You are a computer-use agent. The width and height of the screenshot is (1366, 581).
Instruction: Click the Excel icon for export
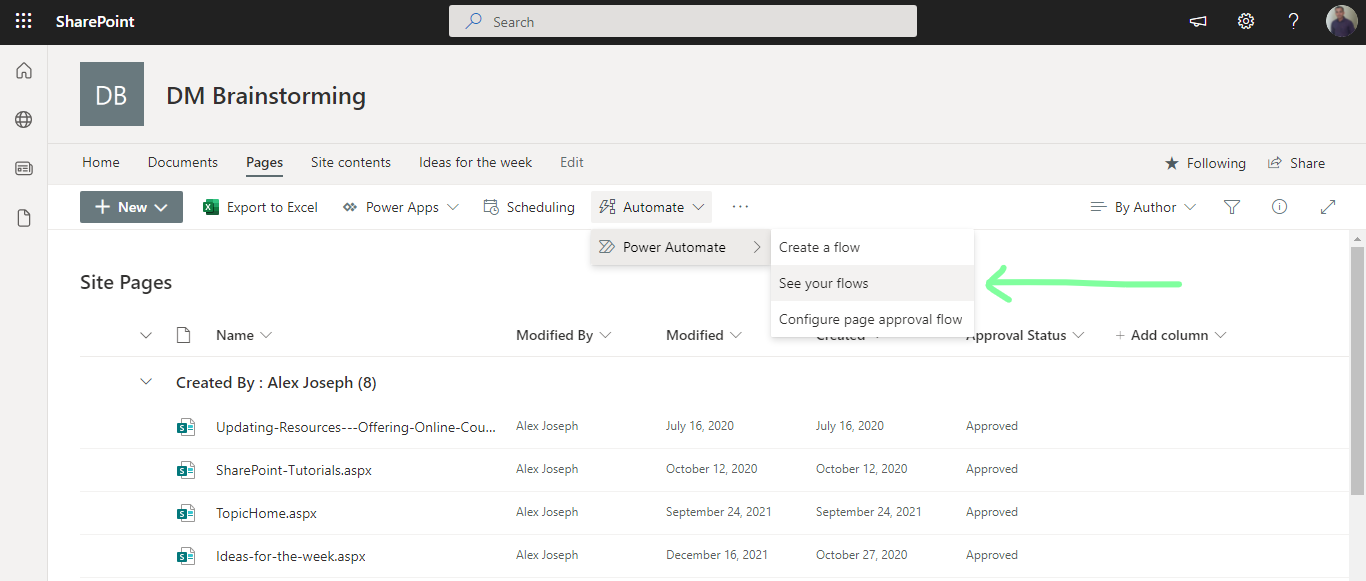click(211, 207)
